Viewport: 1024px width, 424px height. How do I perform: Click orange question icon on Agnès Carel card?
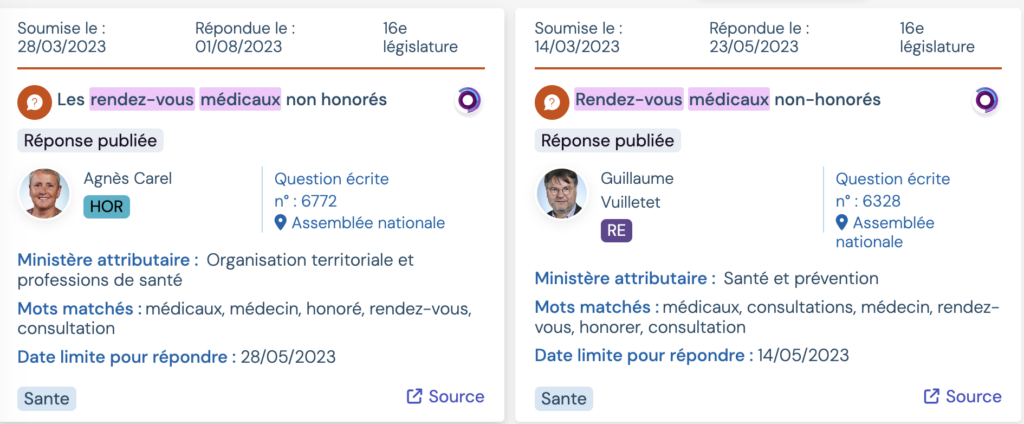[x=33, y=100]
